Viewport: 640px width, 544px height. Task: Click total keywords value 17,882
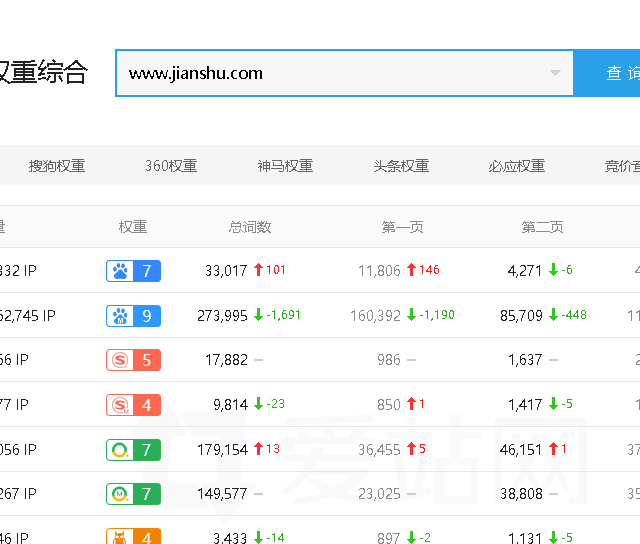[226, 360]
